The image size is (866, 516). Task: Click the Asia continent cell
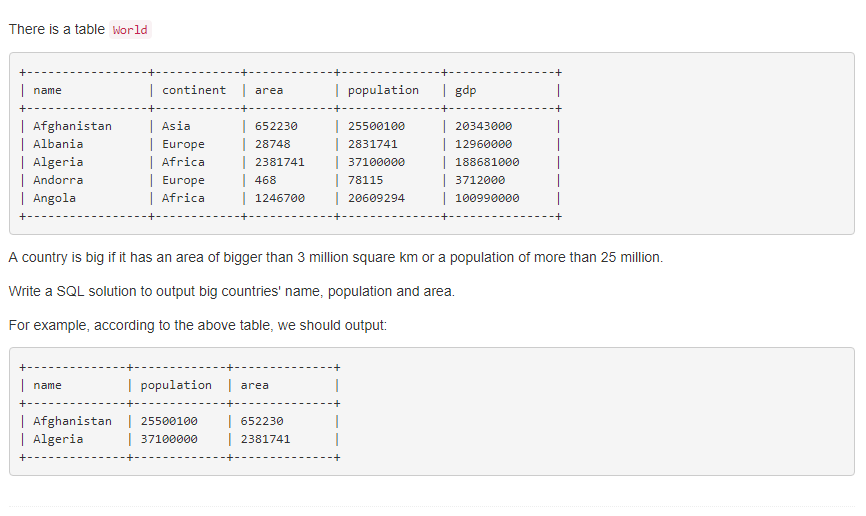coord(176,126)
